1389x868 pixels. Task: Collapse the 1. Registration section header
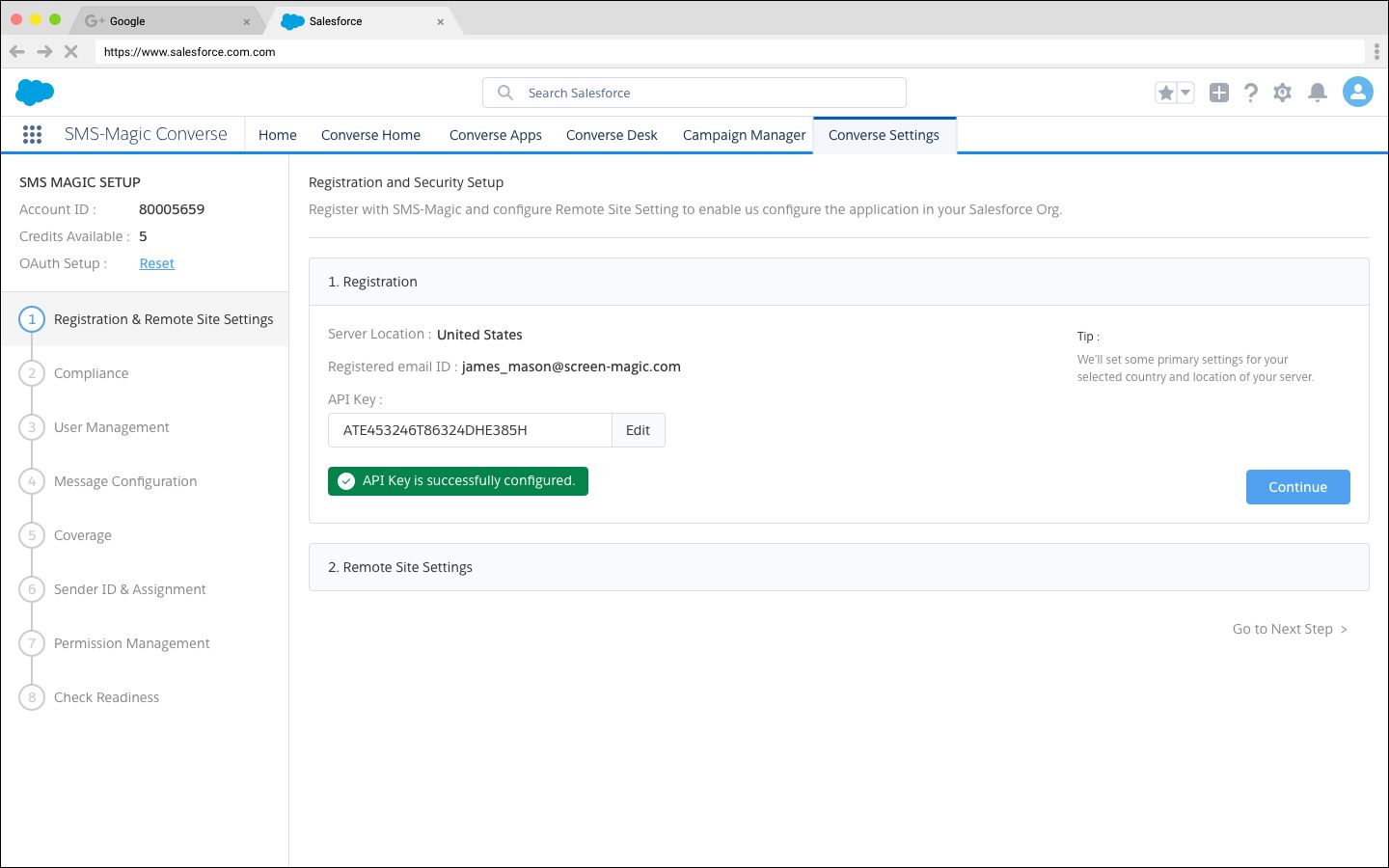(x=839, y=282)
